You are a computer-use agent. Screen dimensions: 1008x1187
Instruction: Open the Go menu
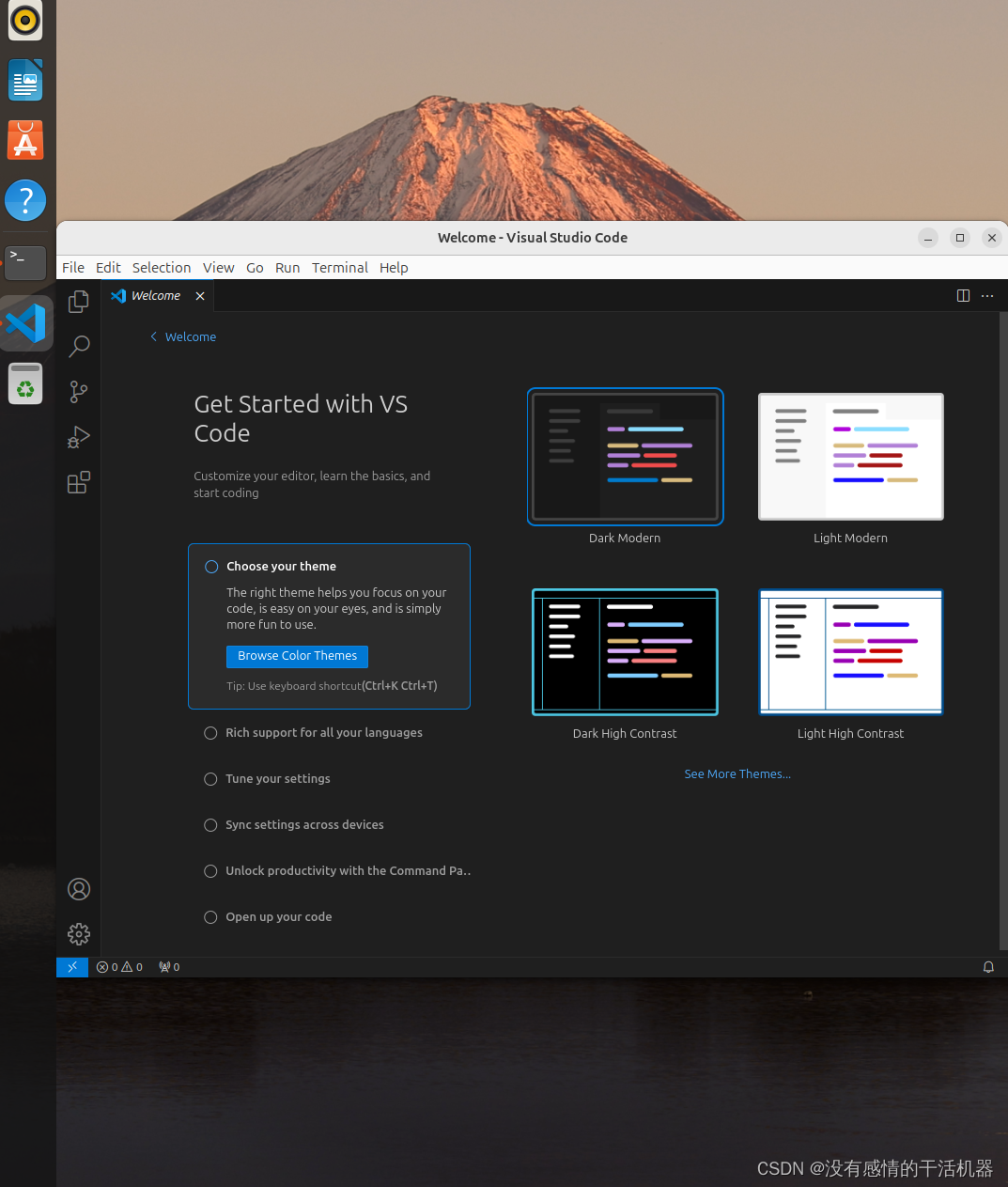[x=255, y=268]
